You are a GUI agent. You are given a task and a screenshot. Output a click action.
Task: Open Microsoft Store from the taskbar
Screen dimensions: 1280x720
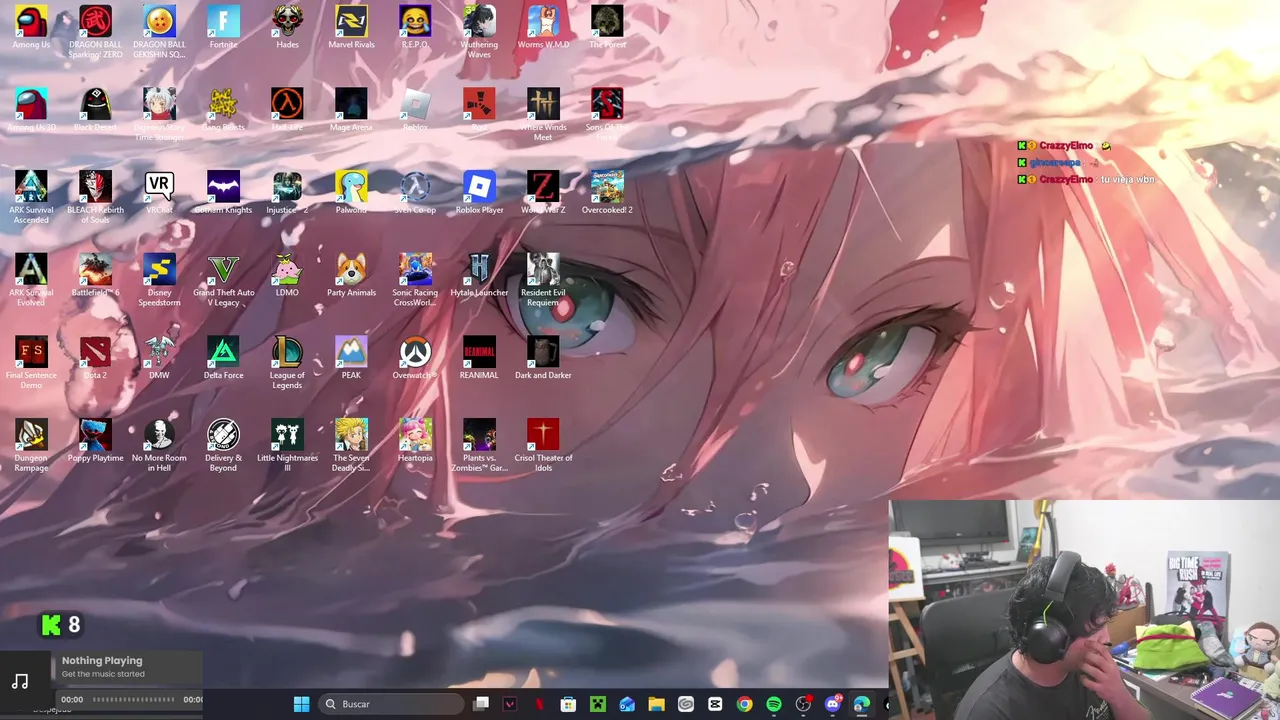tap(568, 704)
